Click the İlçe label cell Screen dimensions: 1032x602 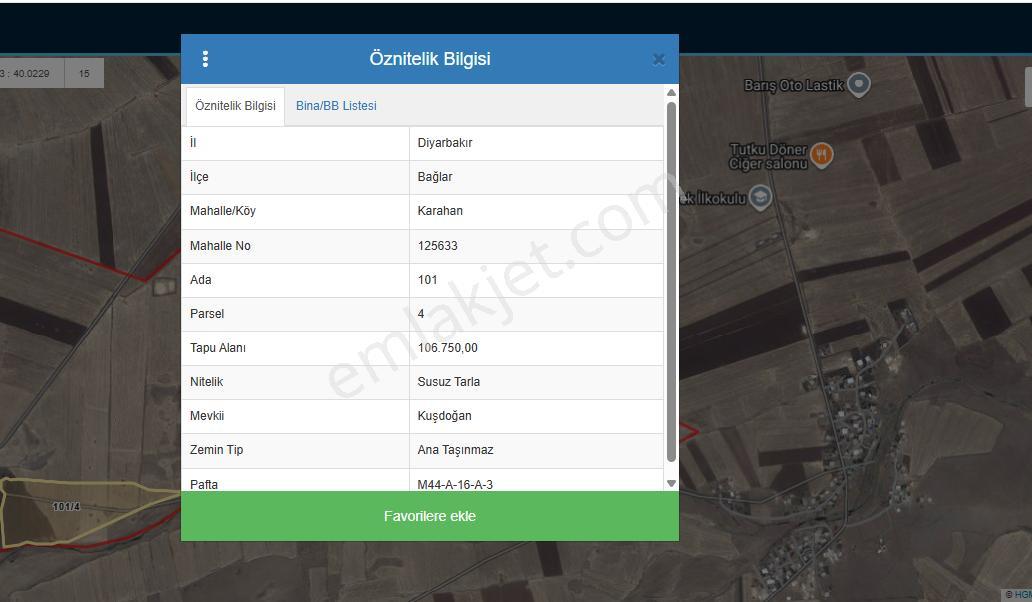click(296, 177)
